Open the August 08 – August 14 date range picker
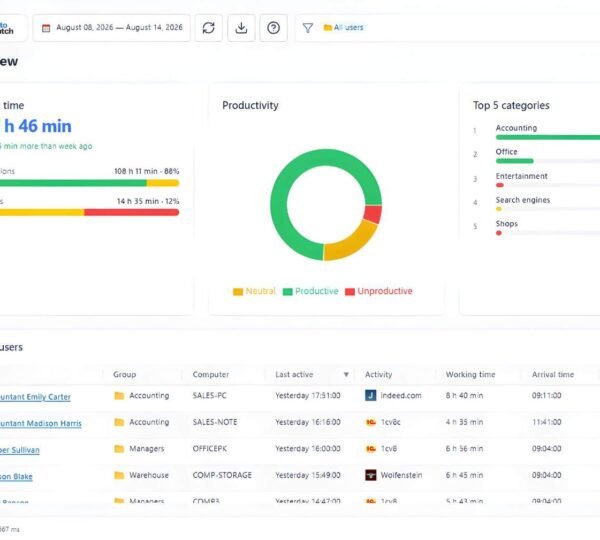Screen dimensions: 600x540 pyautogui.click(x=111, y=28)
